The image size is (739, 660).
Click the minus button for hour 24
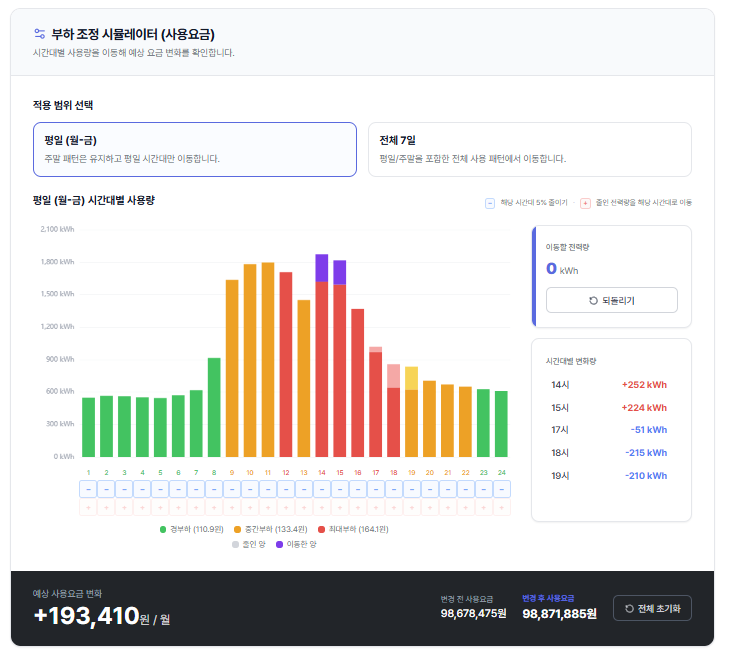coord(501,489)
